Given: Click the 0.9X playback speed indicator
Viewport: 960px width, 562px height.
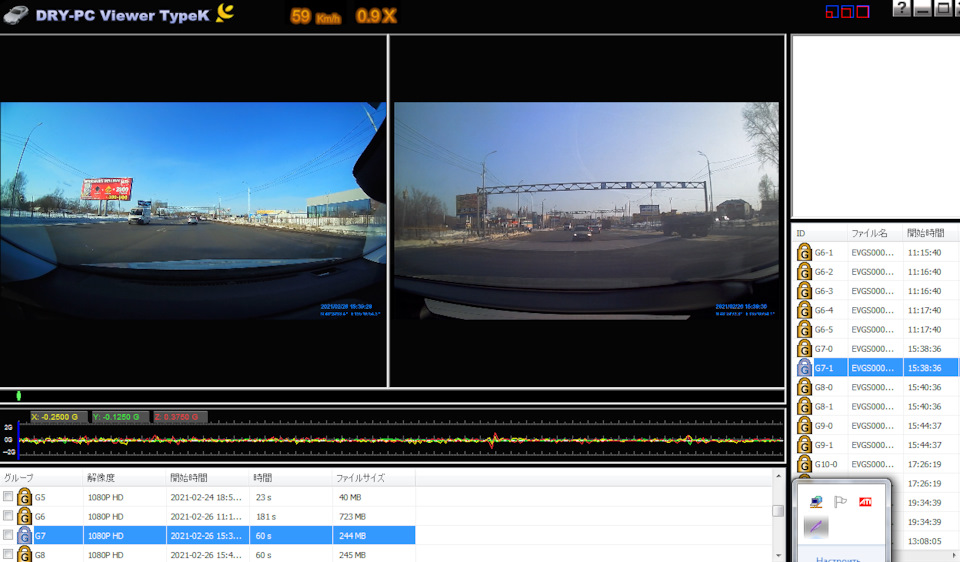Looking at the screenshot, I should pos(376,17).
